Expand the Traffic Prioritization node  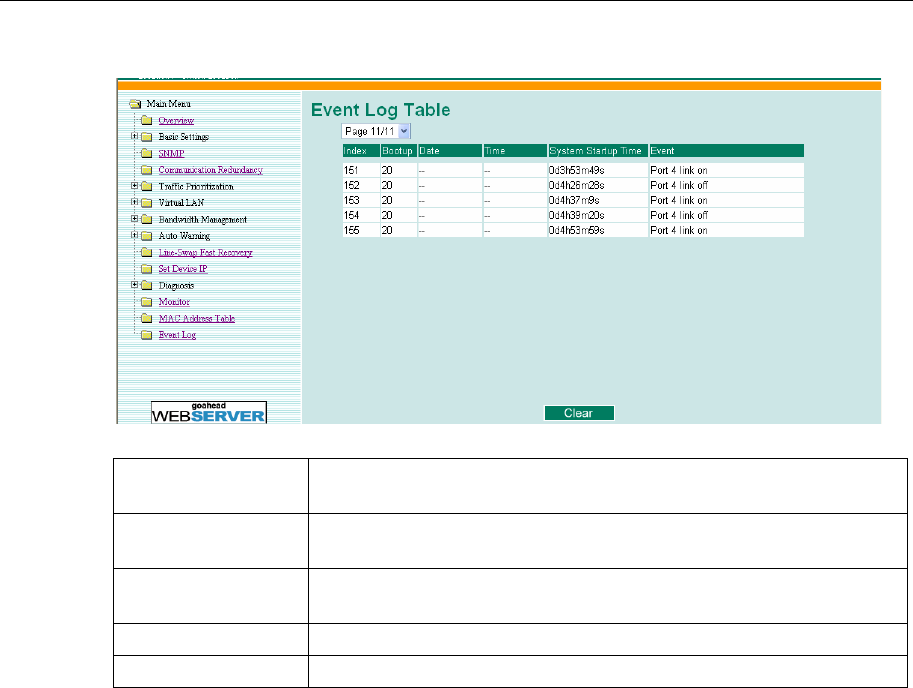click(135, 186)
